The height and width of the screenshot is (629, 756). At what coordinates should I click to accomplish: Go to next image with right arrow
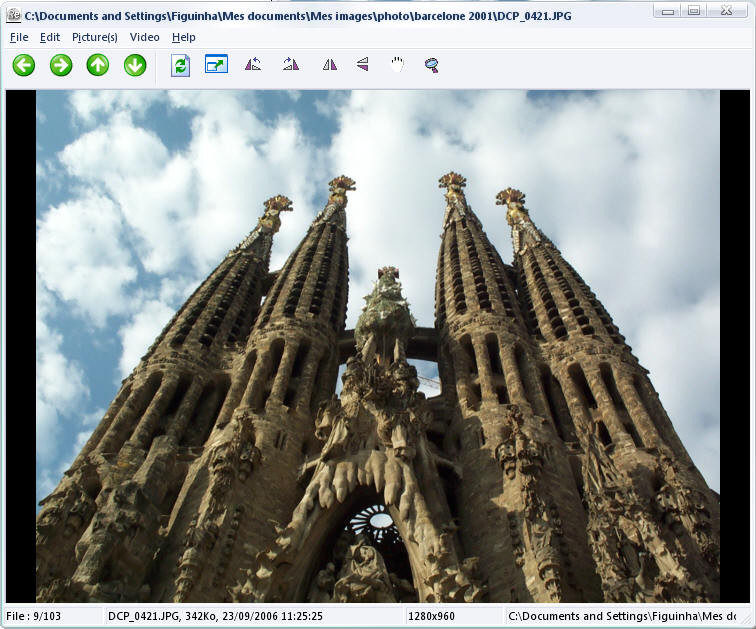click(x=61, y=65)
